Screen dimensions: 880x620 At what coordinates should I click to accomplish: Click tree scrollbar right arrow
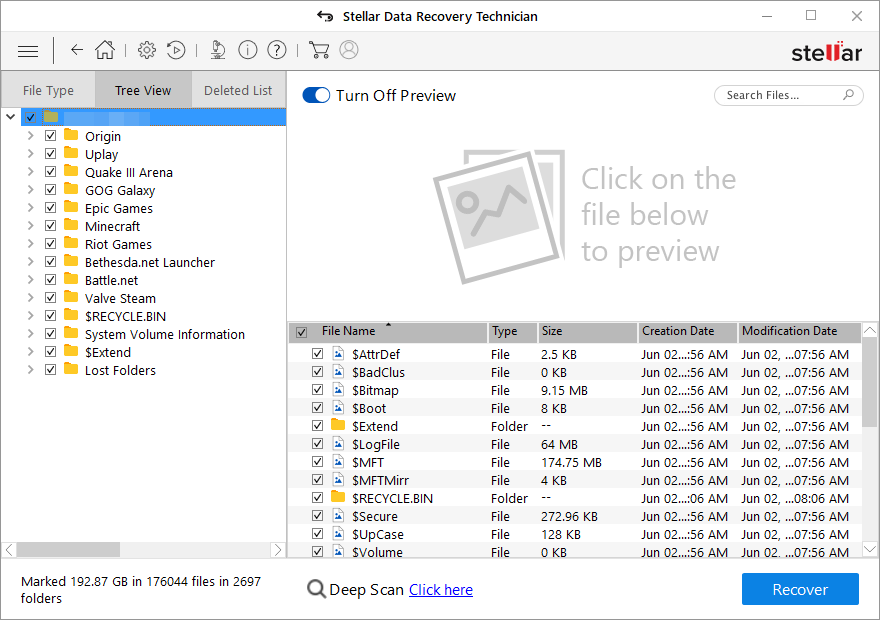pyautogui.click(x=278, y=550)
